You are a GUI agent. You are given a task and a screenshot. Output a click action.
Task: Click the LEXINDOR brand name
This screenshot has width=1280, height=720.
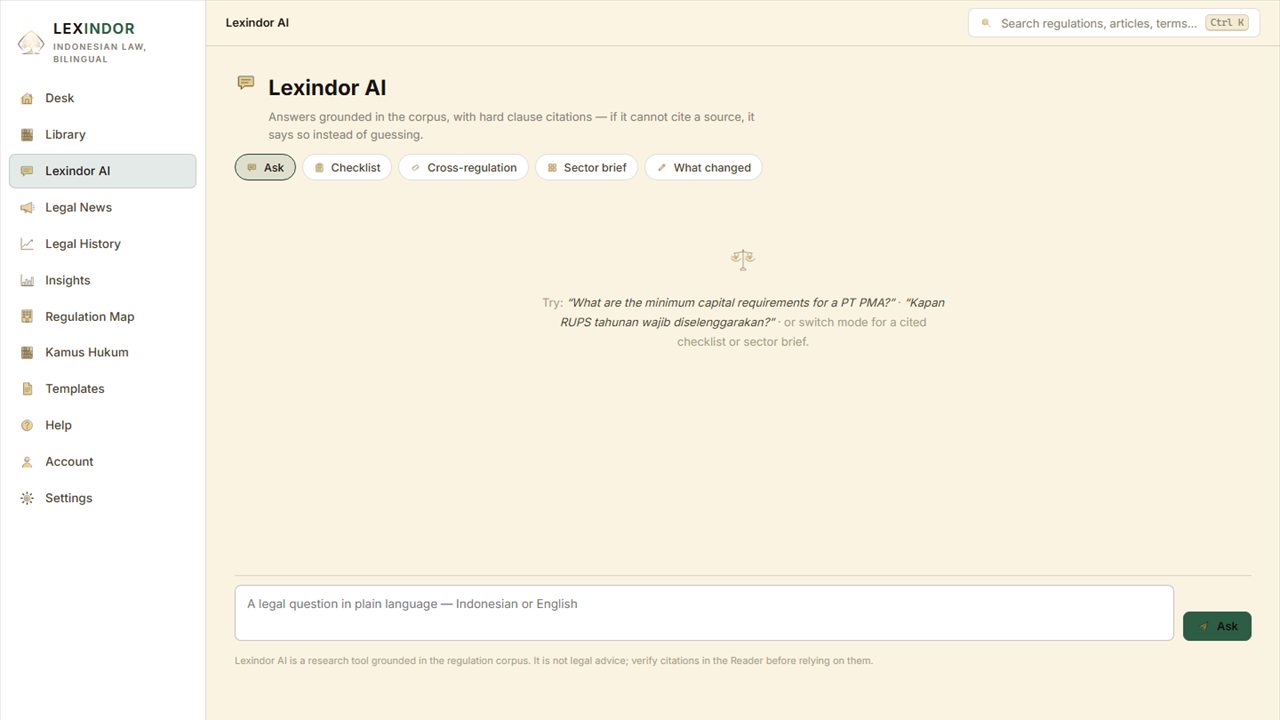(94, 29)
